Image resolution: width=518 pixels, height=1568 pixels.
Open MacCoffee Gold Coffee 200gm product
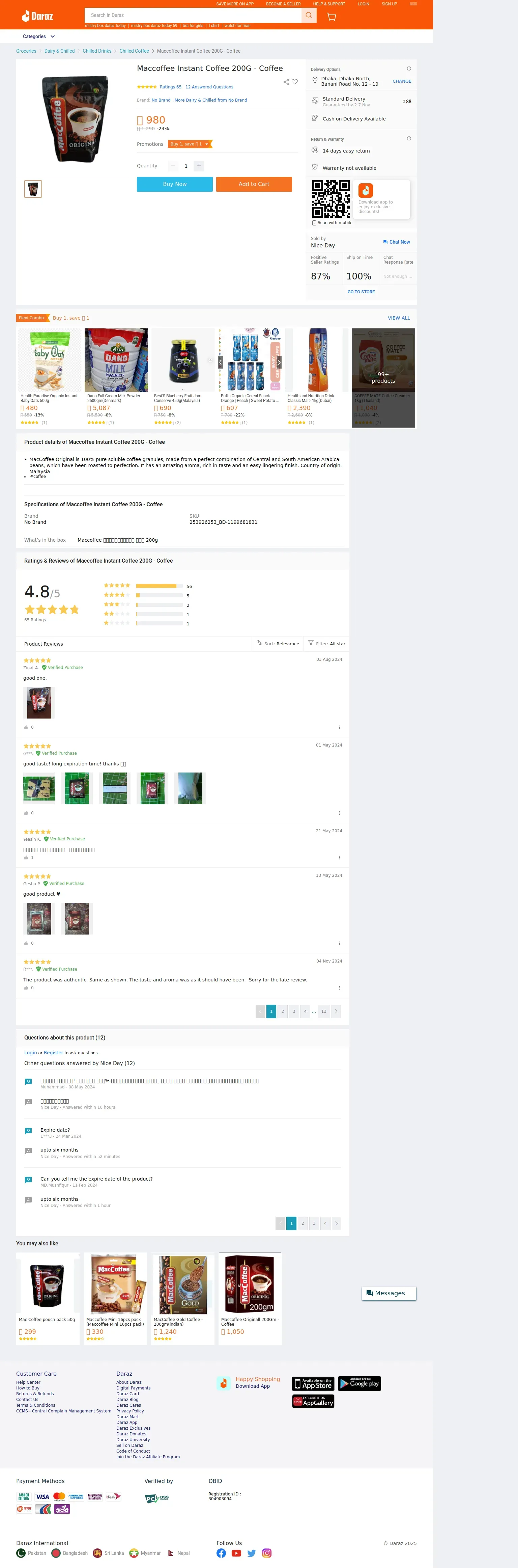click(x=183, y=1298)
